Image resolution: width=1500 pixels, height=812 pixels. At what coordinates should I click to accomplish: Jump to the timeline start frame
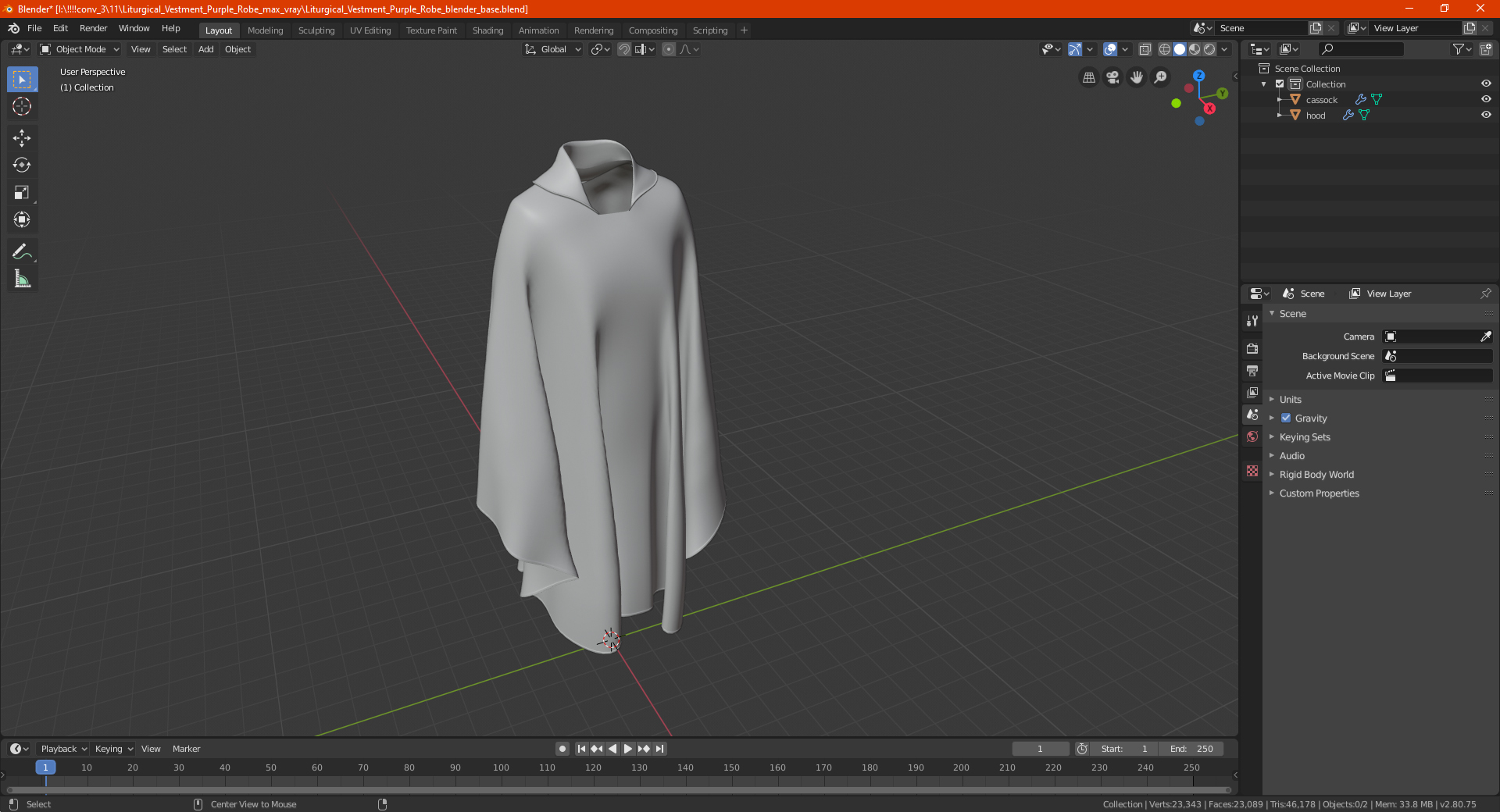581,749
